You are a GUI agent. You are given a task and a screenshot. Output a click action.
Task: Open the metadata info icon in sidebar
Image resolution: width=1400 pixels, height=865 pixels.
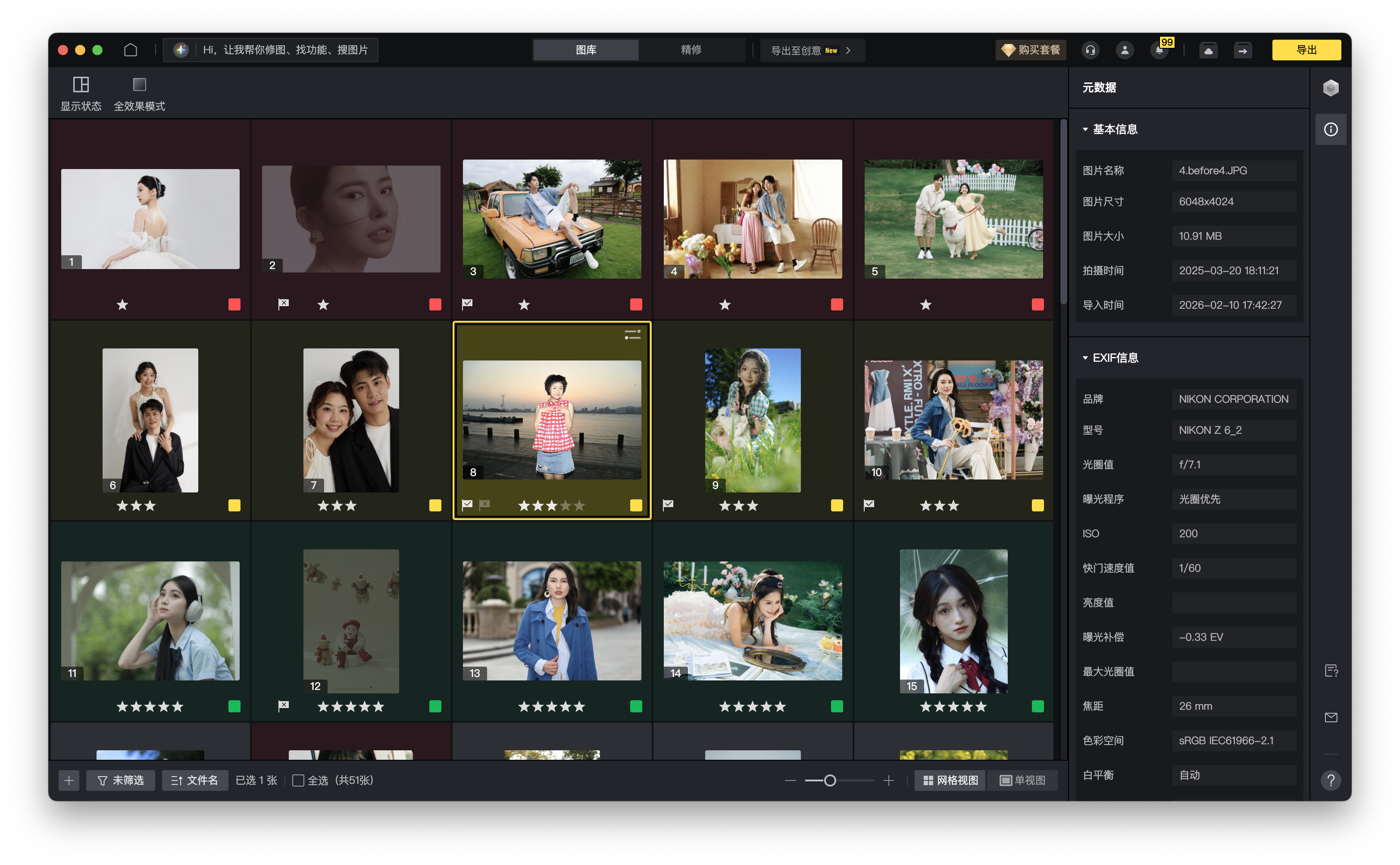[1330, 129]
